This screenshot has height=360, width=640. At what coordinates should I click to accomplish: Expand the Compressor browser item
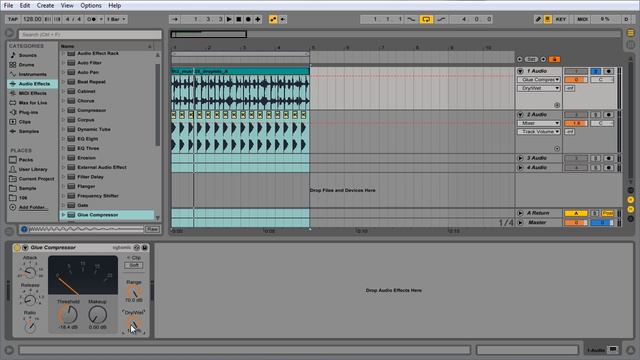point(63,110)
